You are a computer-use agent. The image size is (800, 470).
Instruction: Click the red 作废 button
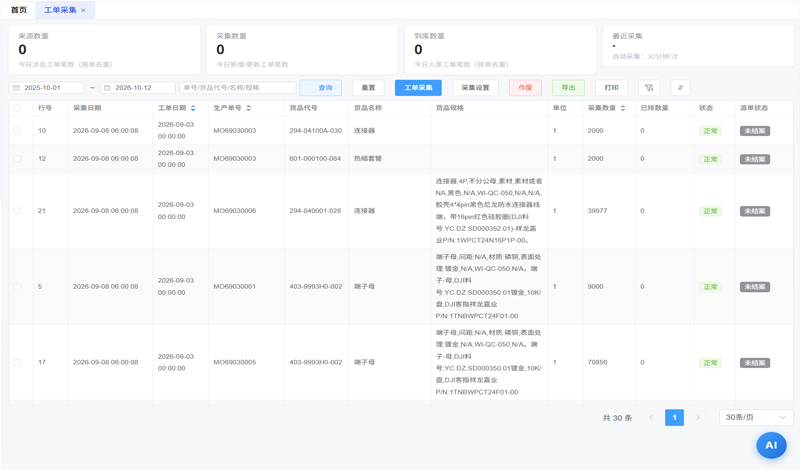click(x=525, y=88)
